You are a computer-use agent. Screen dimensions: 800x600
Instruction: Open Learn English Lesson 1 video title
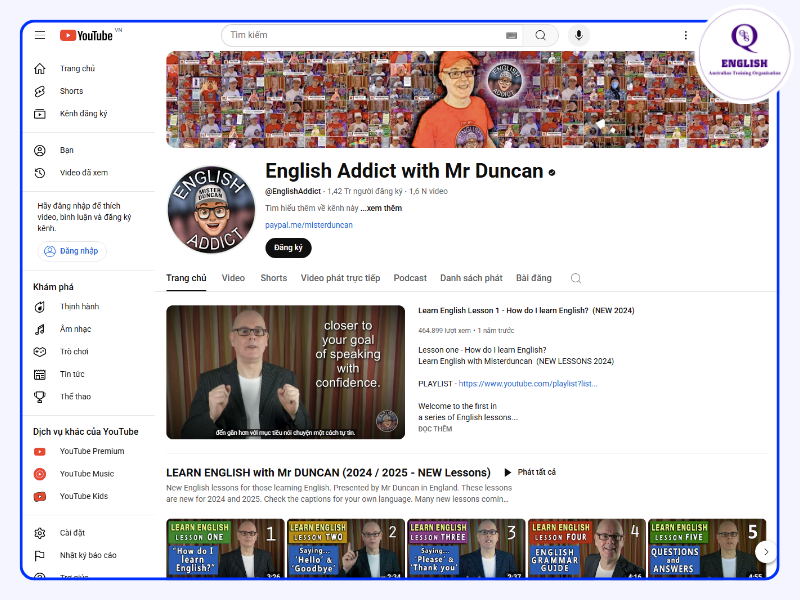[x=526, y=310]
